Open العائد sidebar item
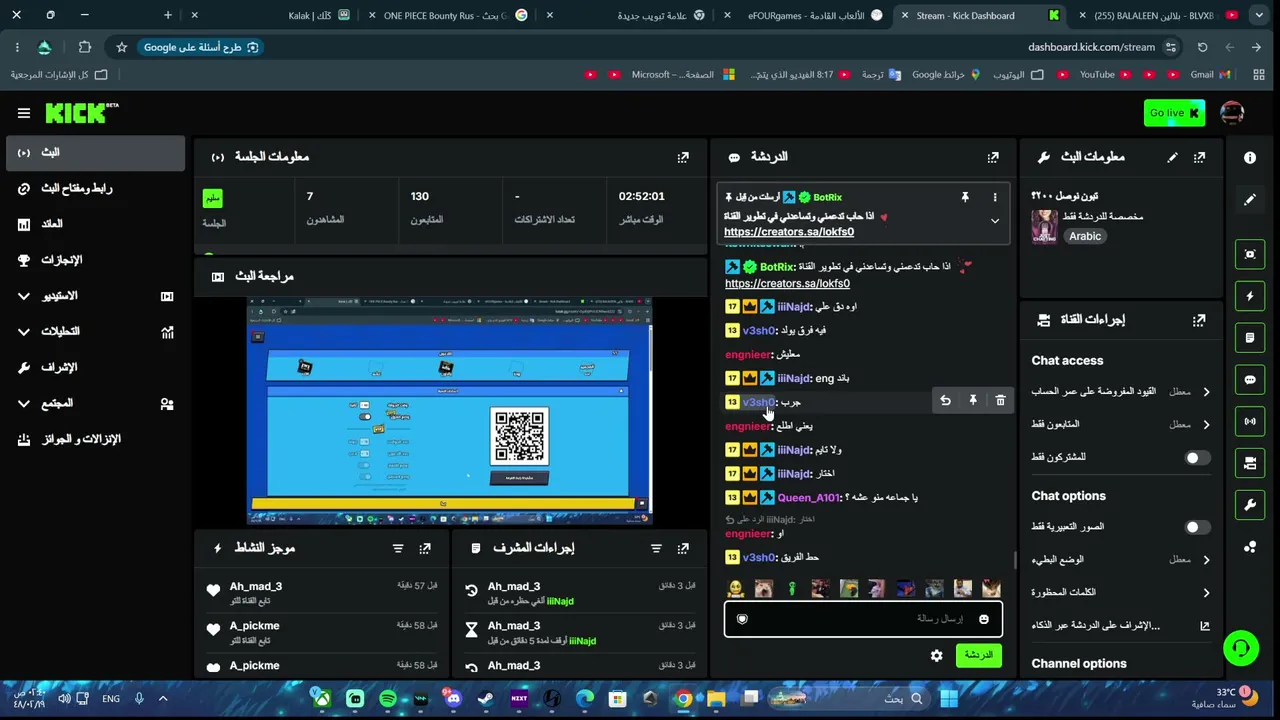This screenshot has height=720, width=1280. [x=93, y=224]
